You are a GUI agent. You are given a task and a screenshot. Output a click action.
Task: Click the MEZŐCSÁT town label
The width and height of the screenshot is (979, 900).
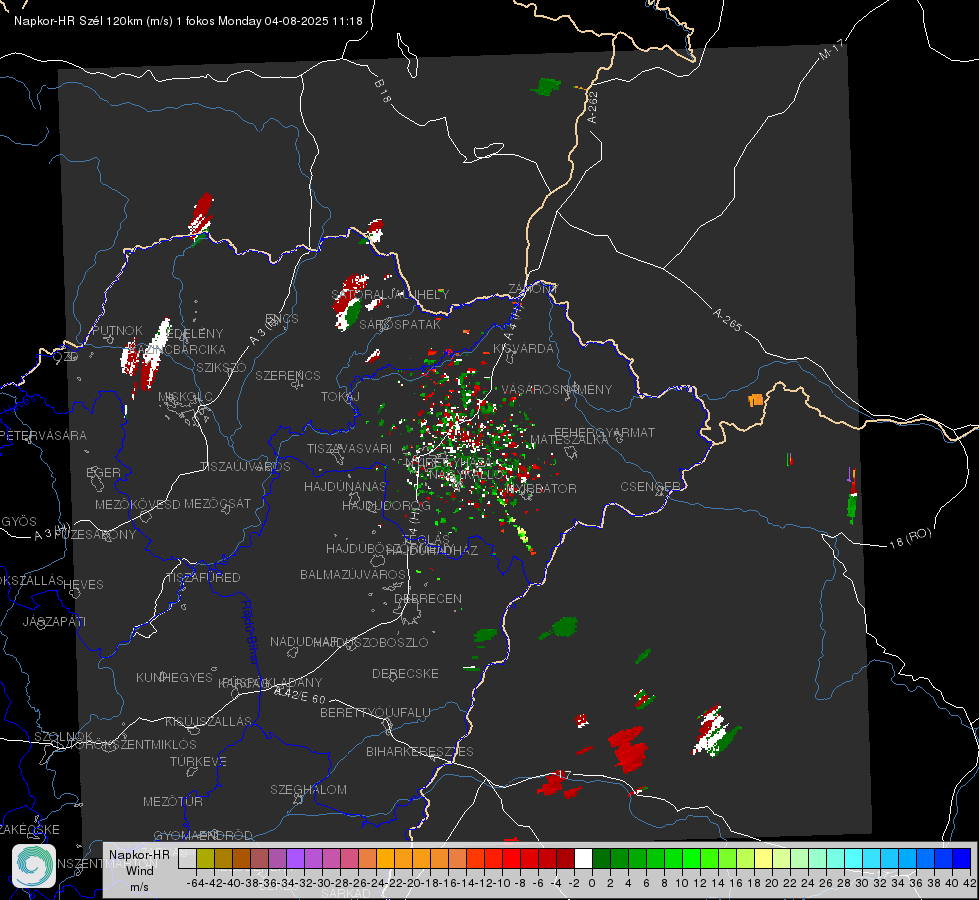tap(217, 503)
